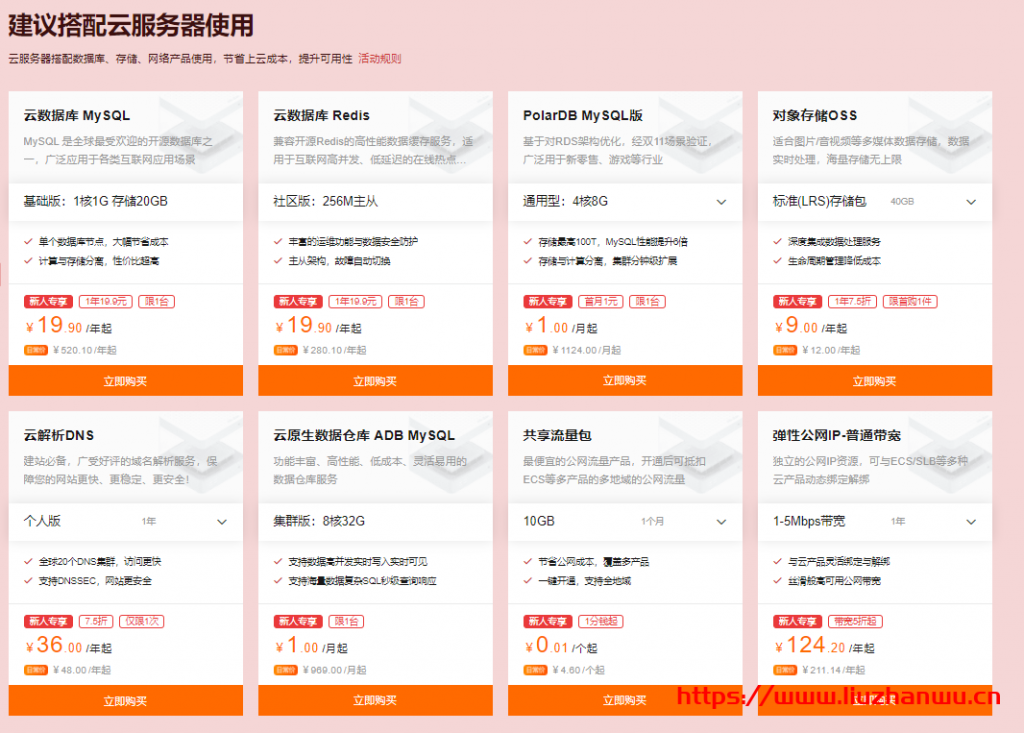1024x733 pixels.
Task: Click the 日常价 badge on OSS card
Action: [786, 350]
